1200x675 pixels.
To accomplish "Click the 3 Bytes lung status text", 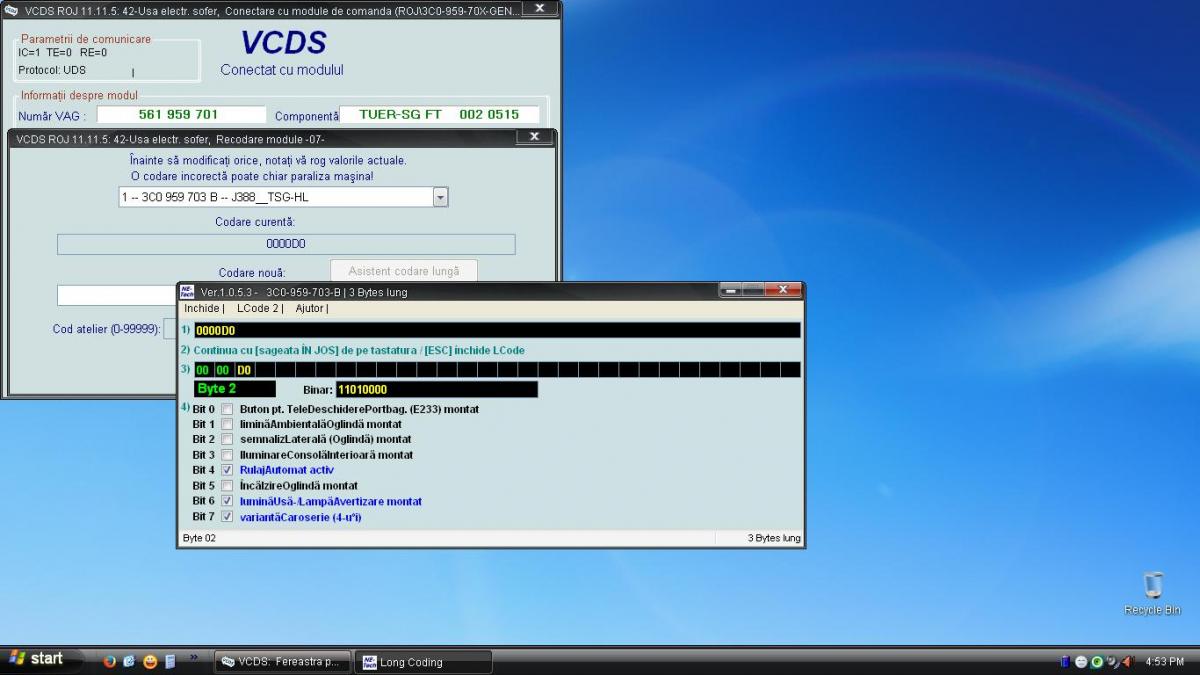I will tap(774, 538).
